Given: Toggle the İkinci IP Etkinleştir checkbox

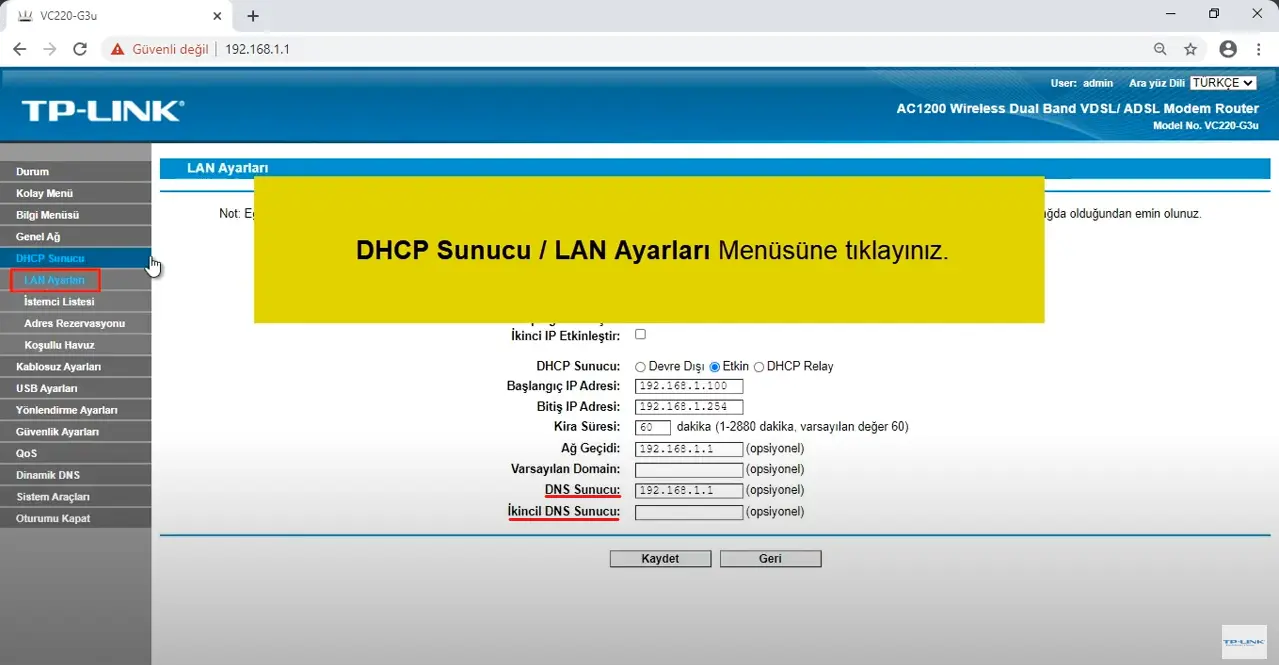Looking at the screenshot, I should (x=641, y=334).
